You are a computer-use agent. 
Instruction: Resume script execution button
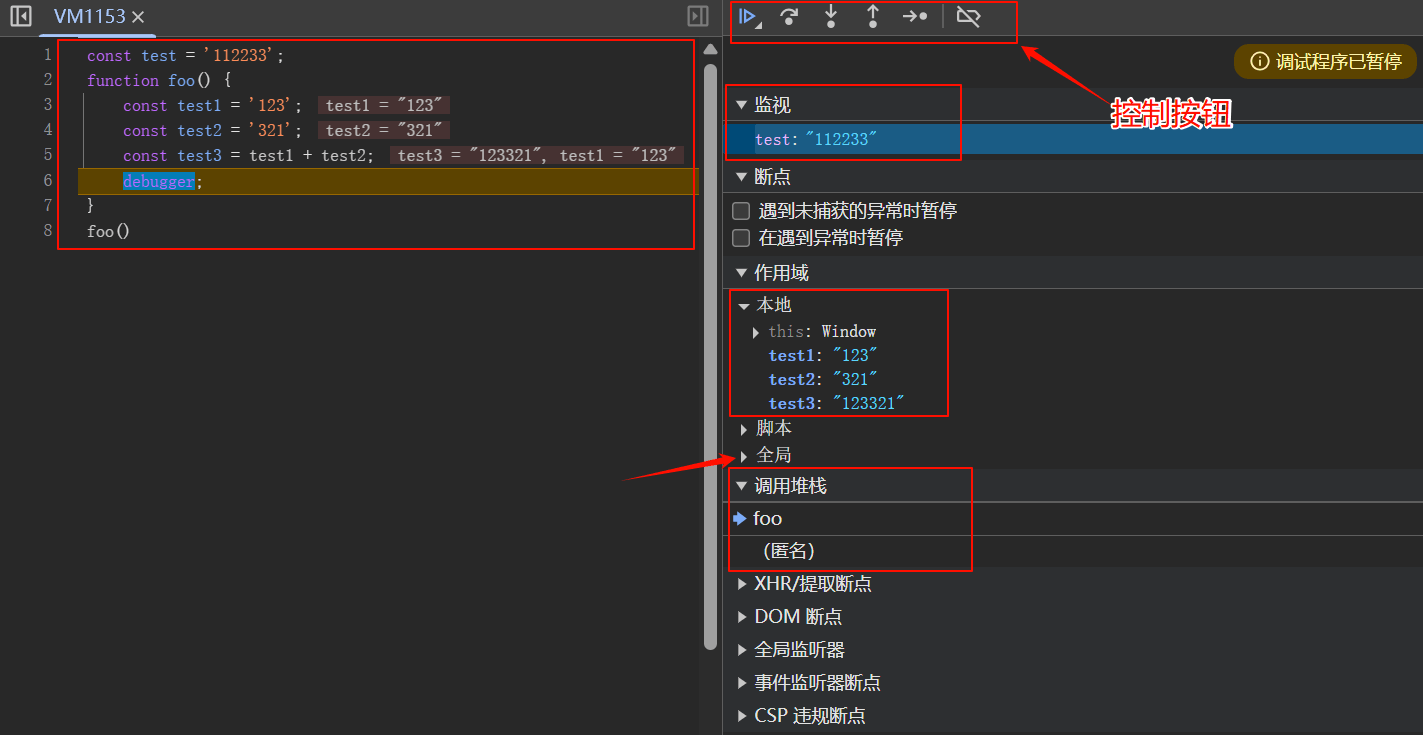point(747,16)
